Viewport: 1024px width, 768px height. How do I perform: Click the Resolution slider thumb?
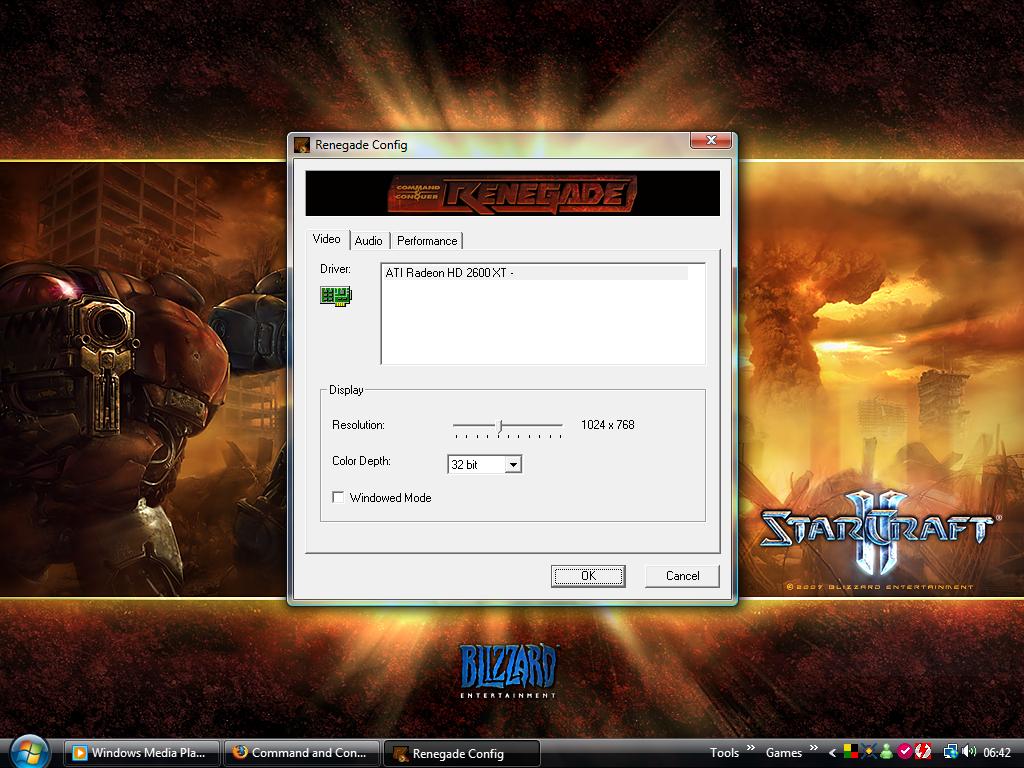click(x=500, y=425)
